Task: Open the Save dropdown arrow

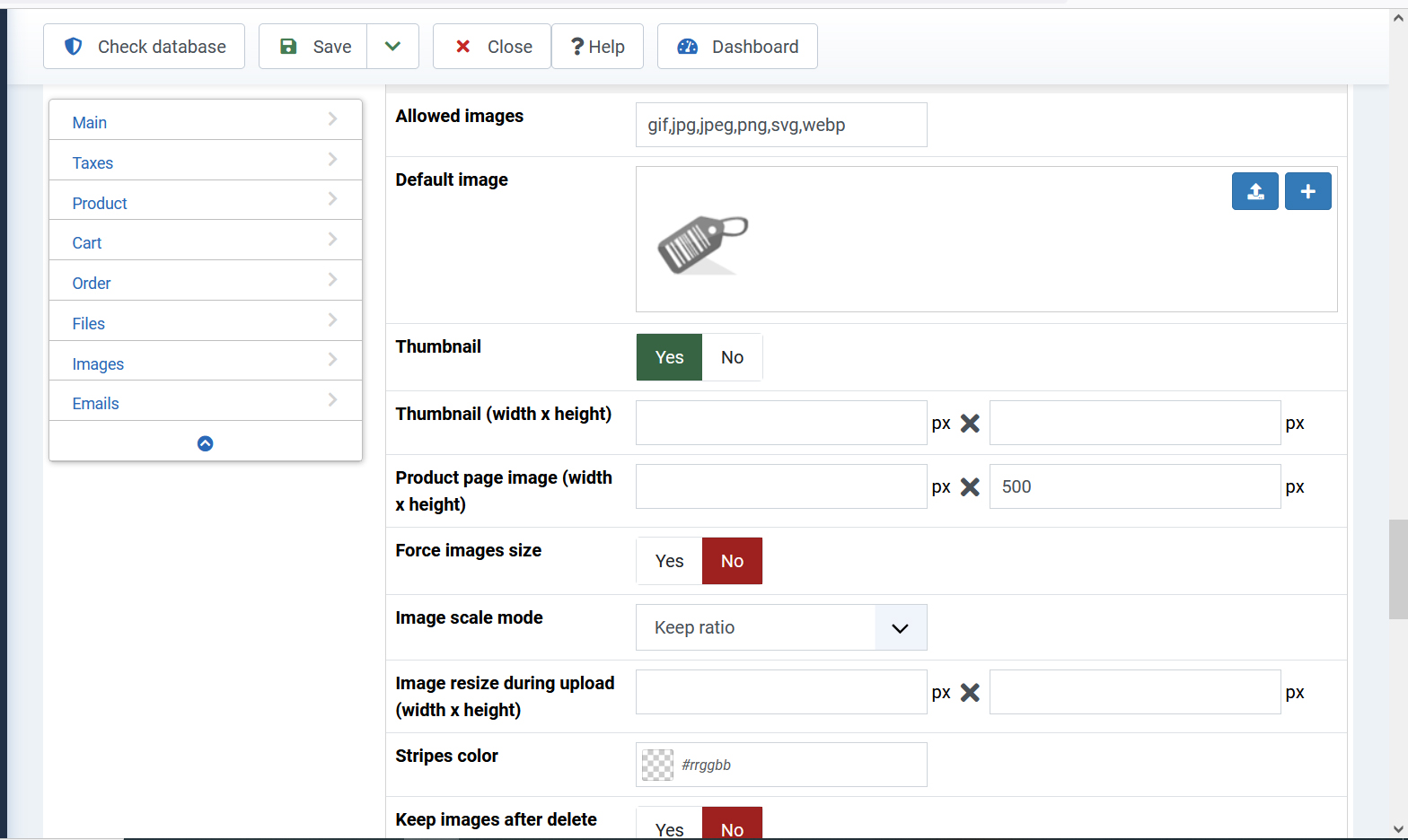Action: (x=392, y=47)
